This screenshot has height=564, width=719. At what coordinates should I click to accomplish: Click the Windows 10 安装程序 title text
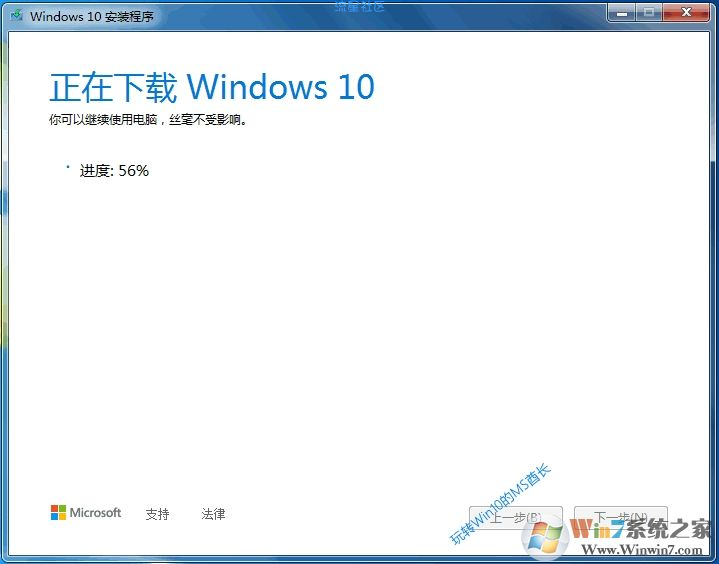[92, 17]
